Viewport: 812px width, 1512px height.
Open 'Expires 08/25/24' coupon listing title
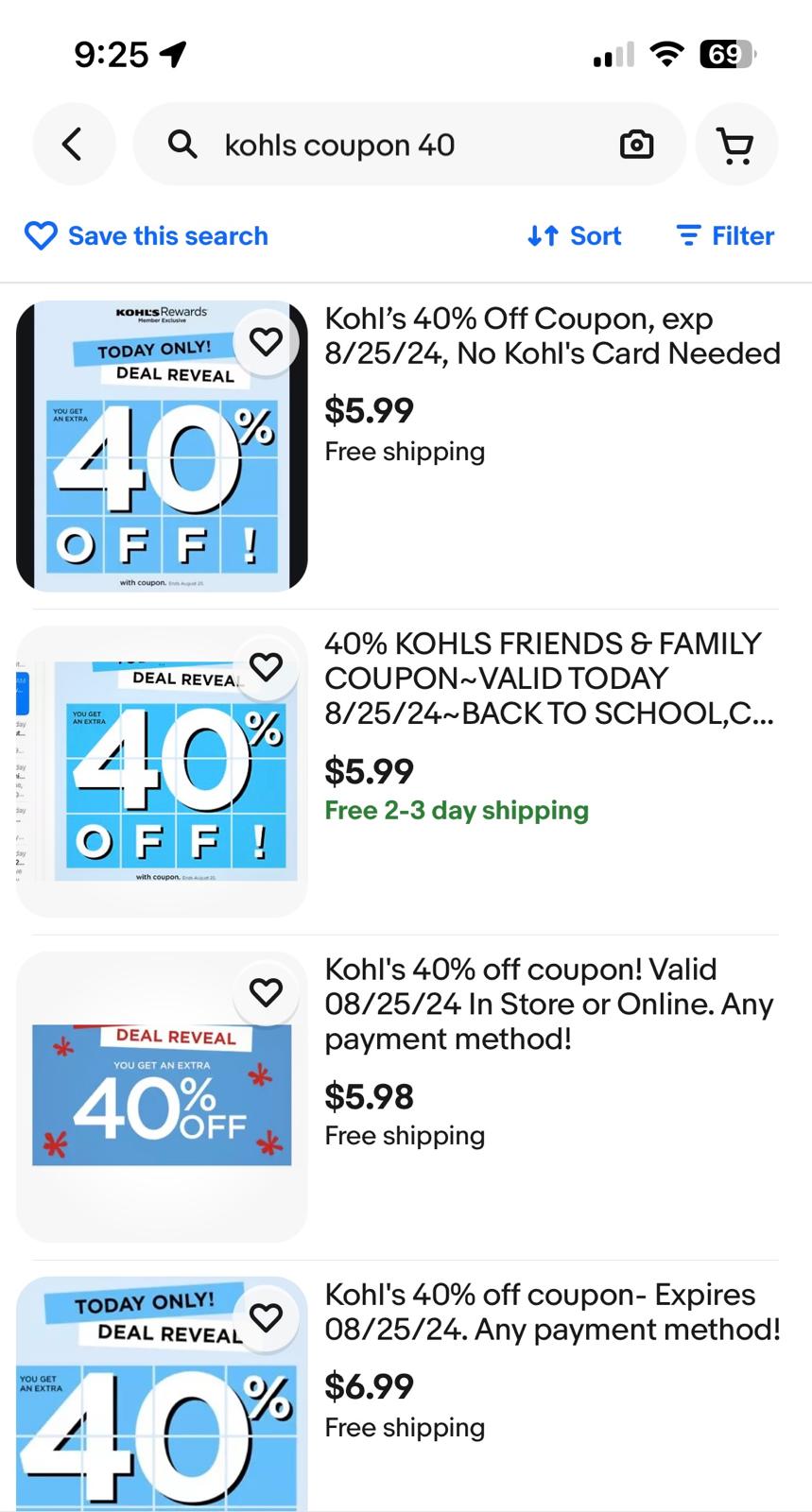(x=552, y=1312)
